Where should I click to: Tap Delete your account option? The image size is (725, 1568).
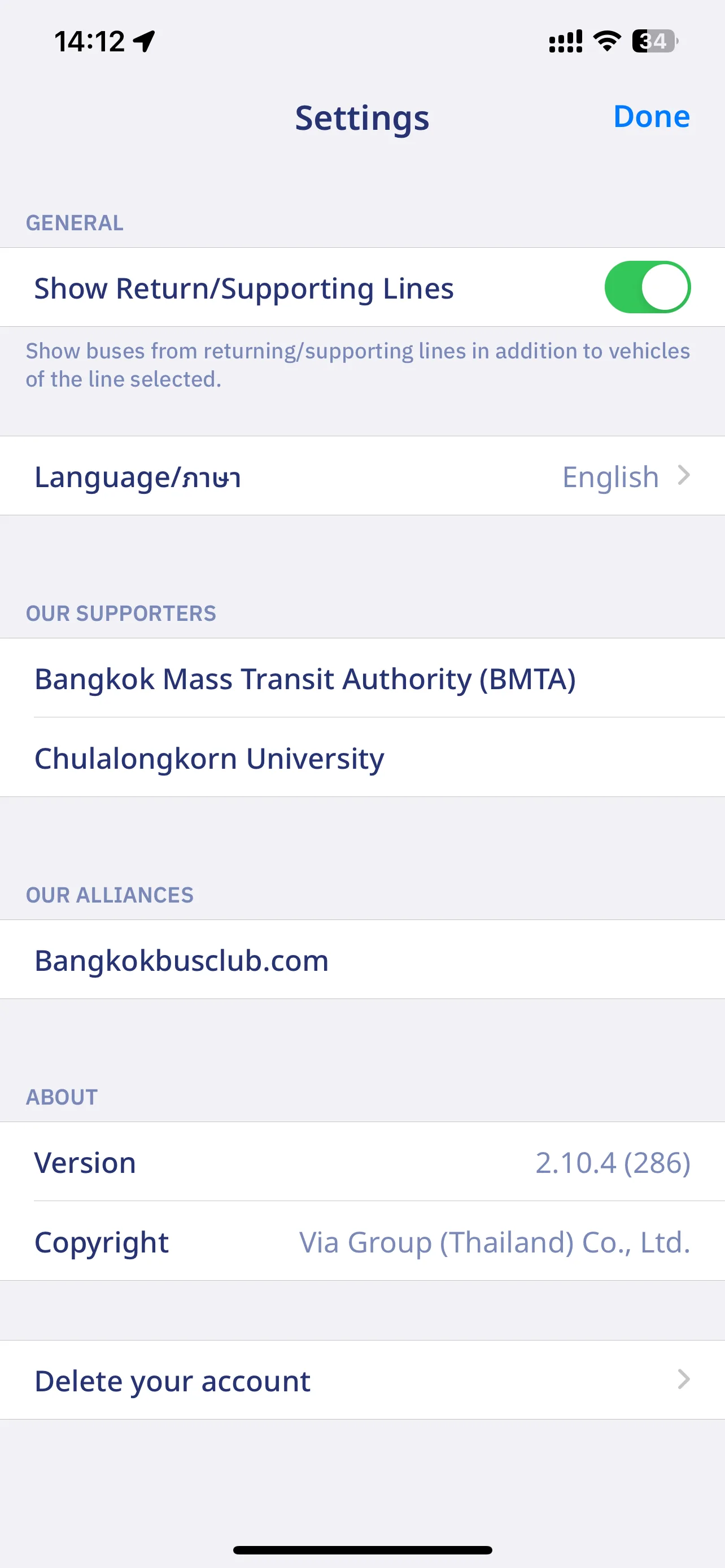point(362,1380)
